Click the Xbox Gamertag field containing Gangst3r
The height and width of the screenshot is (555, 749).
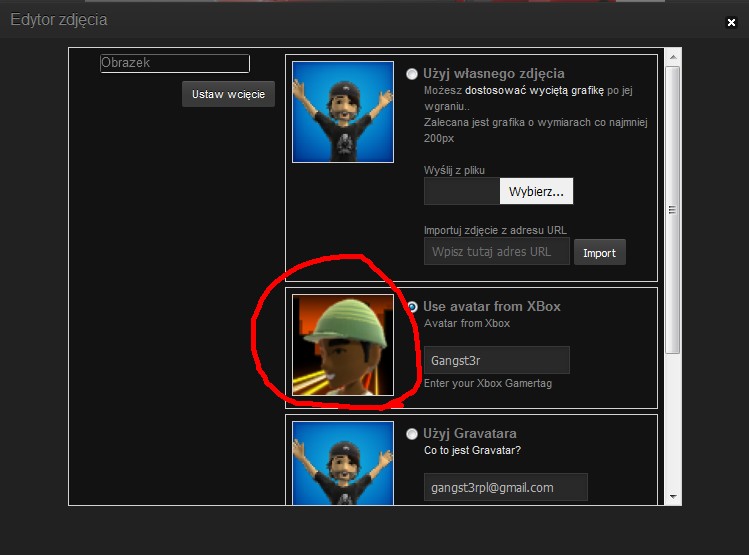(496, 360)
